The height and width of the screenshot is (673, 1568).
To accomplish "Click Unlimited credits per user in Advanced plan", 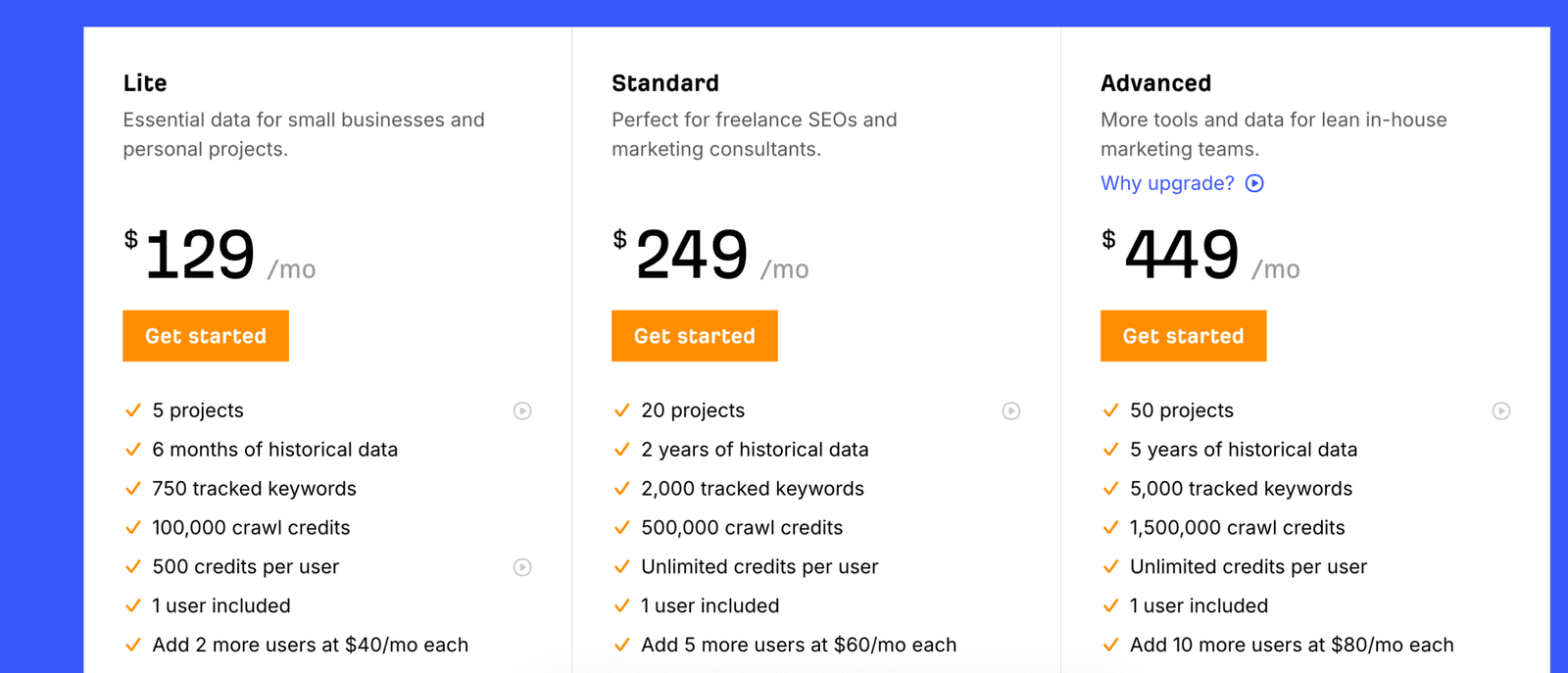I will (1248, 567).
